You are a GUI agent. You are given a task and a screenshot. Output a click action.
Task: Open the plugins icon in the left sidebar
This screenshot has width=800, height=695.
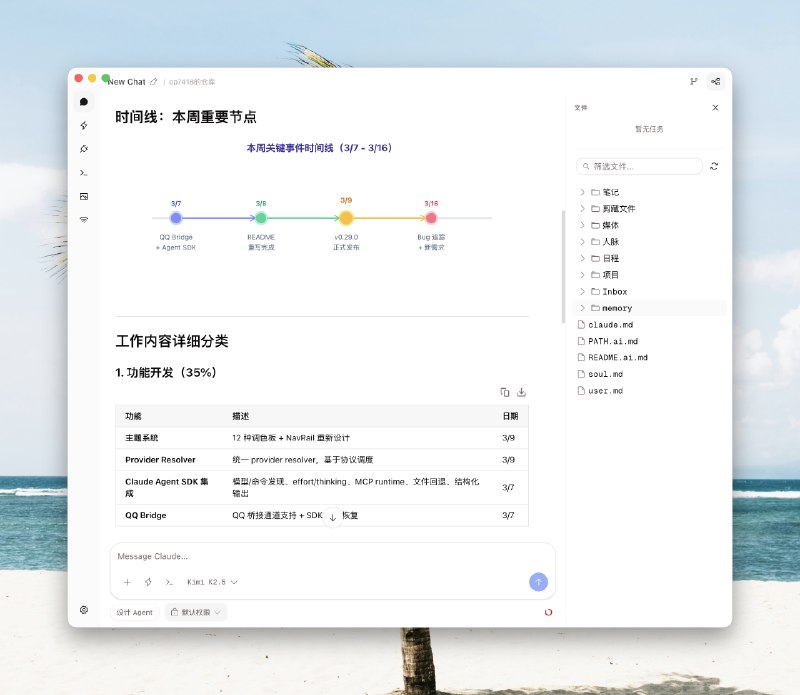tap(84, 148)
